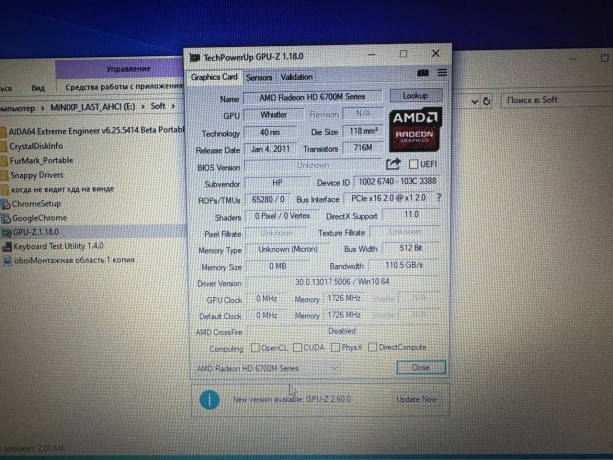The height and width of the screenshot is (460, 613).
Task: Click the GPU-Z title bar app icon
Action: click(195, 58)
